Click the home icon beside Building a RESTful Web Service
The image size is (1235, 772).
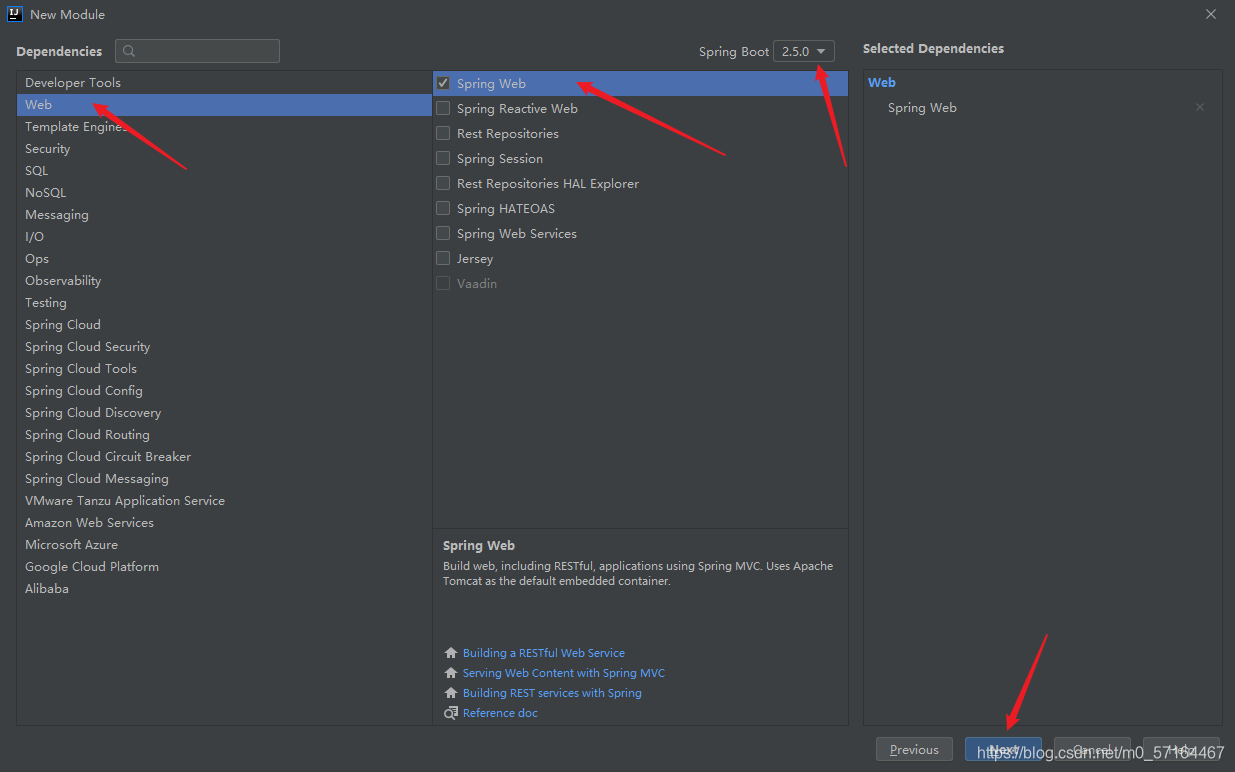click(451, 653)
